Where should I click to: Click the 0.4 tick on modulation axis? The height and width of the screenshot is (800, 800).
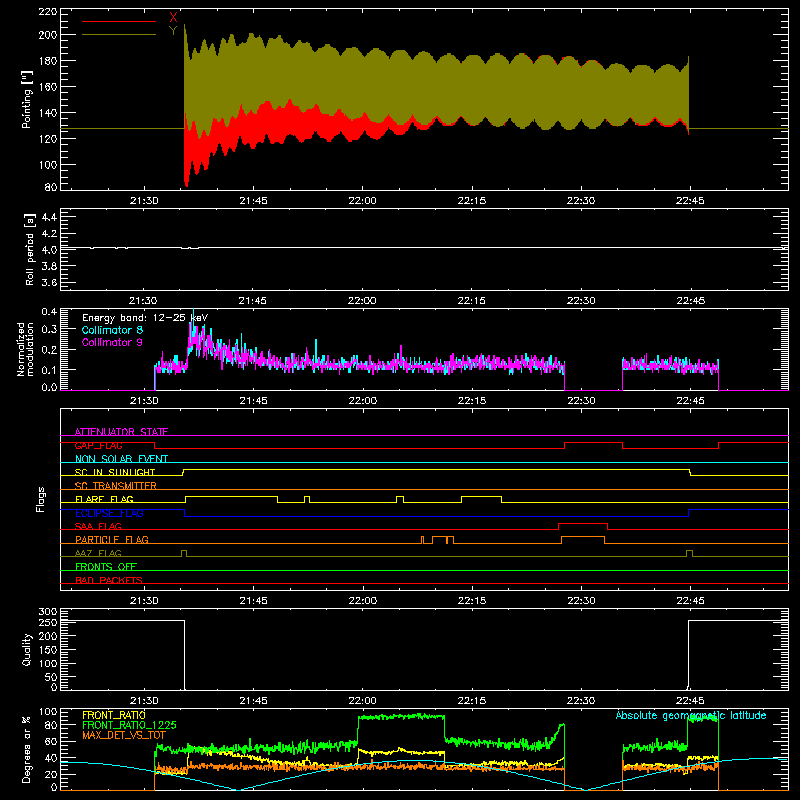tap(49, 311)
